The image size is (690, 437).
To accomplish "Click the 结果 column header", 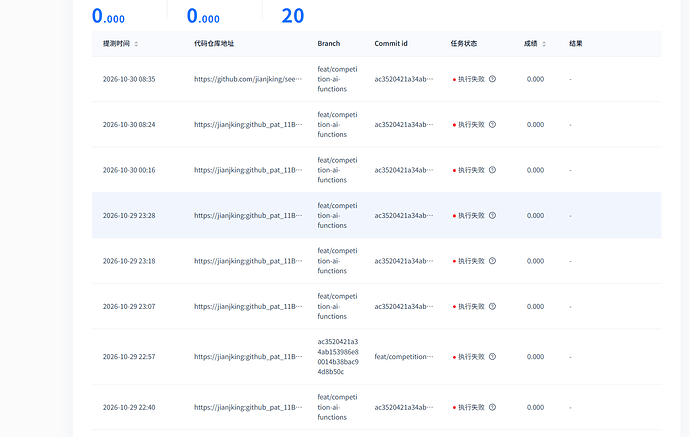I will 576,44.
